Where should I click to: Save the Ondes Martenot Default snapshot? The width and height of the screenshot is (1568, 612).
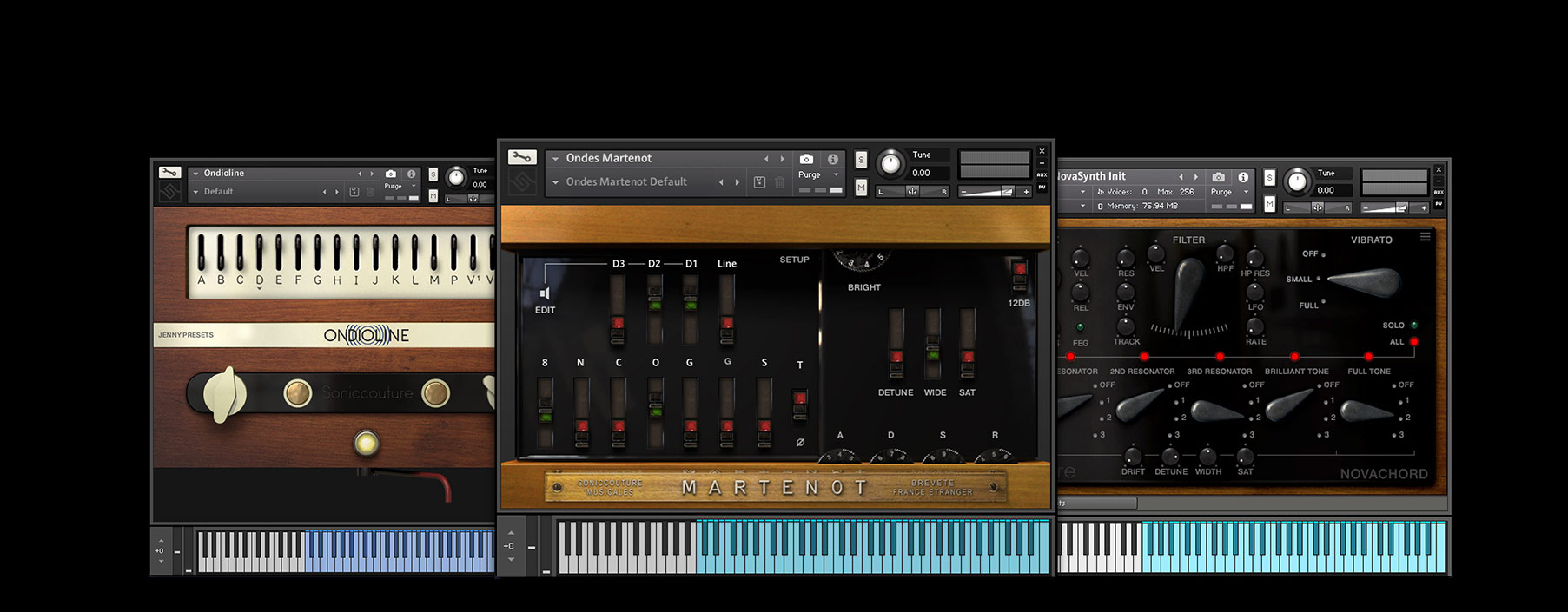click(759, 182)
